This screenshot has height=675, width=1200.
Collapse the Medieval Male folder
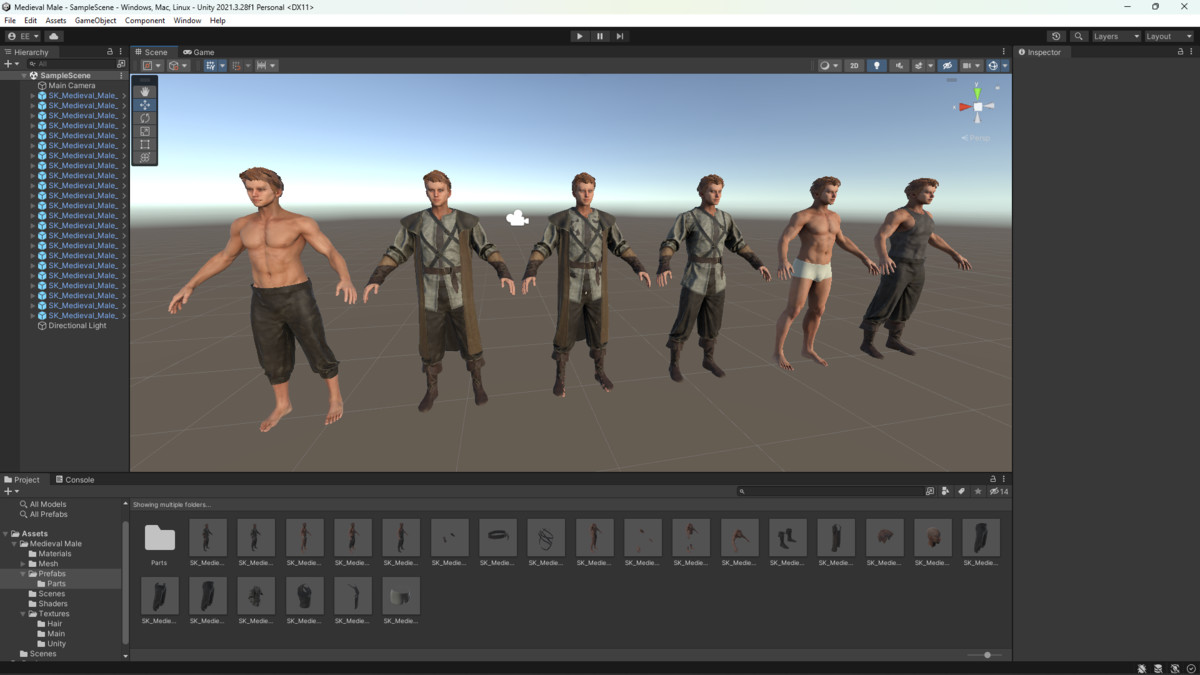pyautogui.click(x=14, y=544)
